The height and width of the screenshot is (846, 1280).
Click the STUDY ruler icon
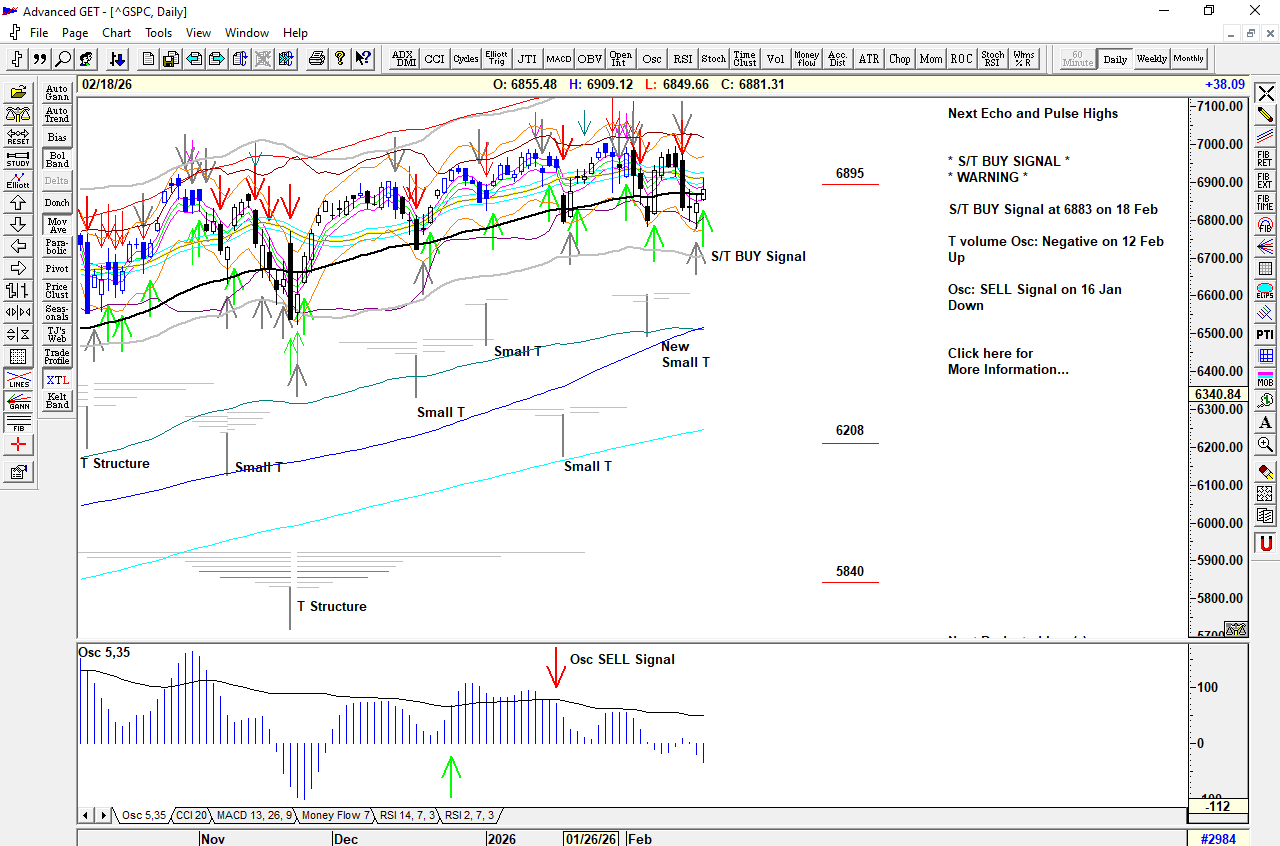(x=18, y=158)
